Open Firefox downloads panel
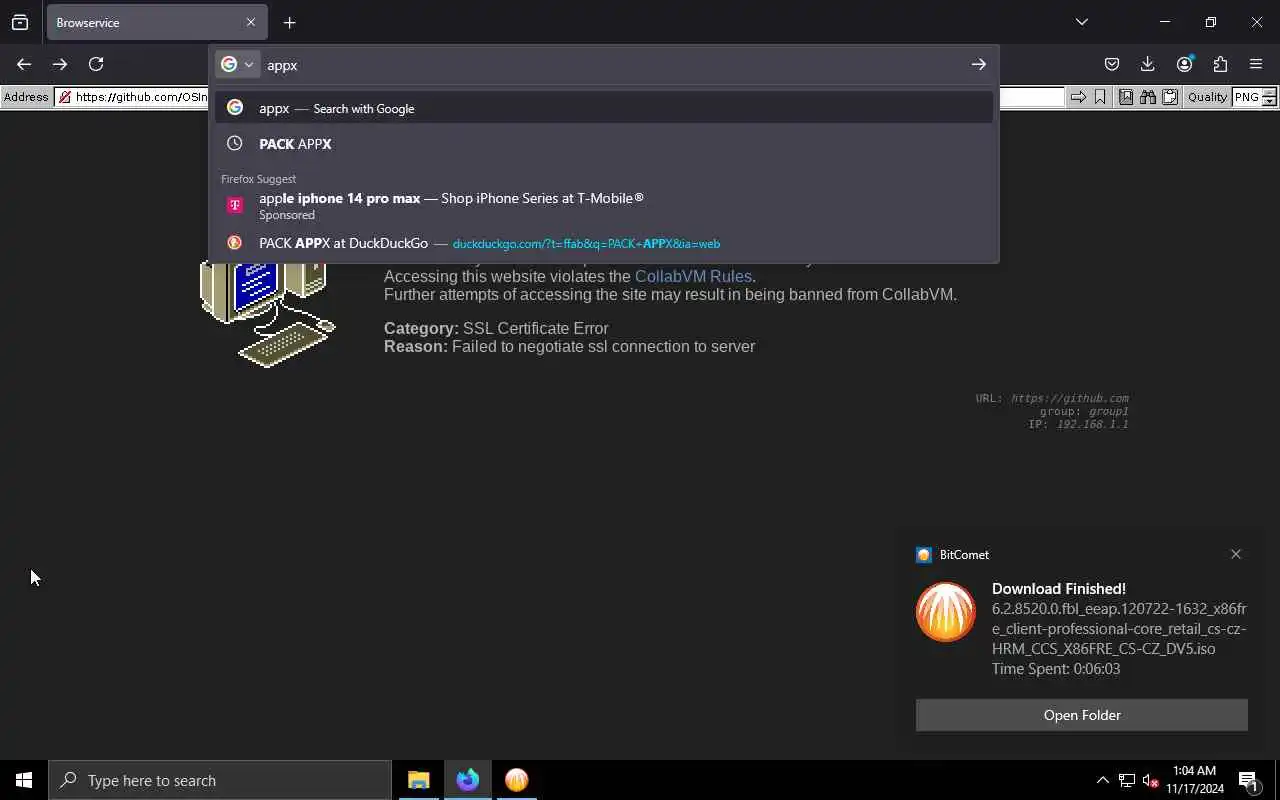Viewport: 1280px width, 800px height. 1148,64
